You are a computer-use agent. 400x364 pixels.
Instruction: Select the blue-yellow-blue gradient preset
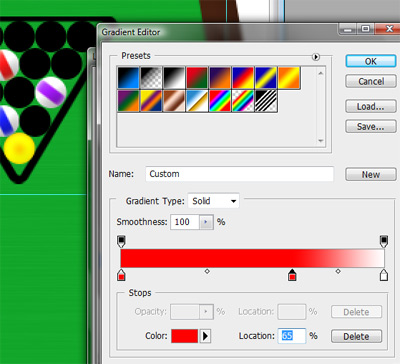pos(266,78)
